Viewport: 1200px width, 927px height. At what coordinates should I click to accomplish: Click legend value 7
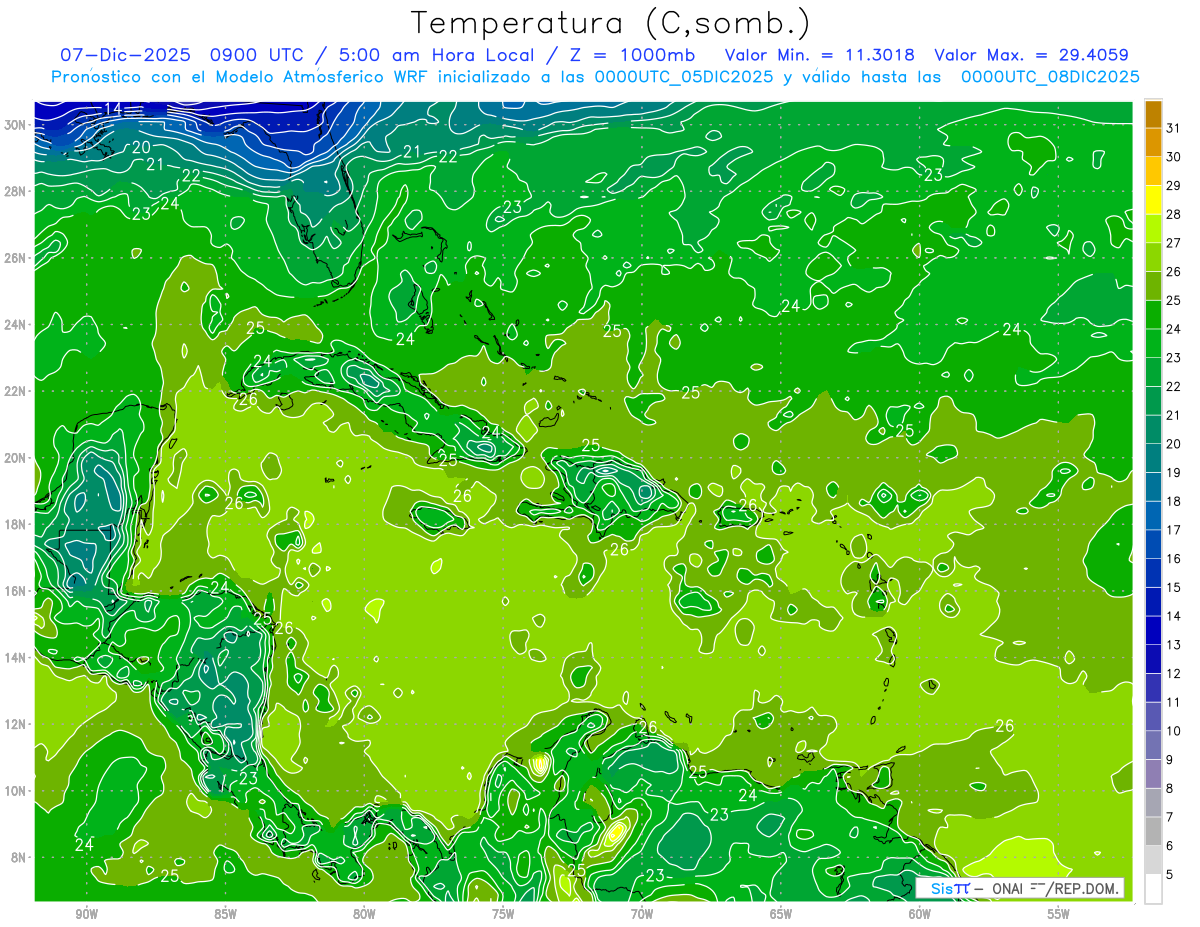coord(1169,817)
